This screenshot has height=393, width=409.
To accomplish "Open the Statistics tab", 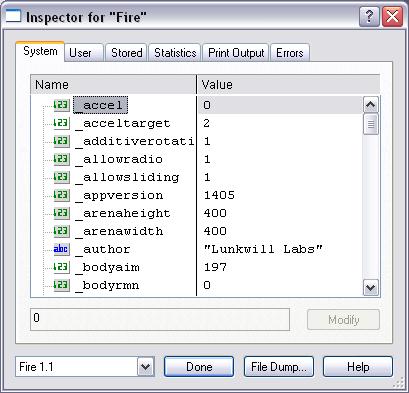I will pyautogui.click(x=175, y=53).
